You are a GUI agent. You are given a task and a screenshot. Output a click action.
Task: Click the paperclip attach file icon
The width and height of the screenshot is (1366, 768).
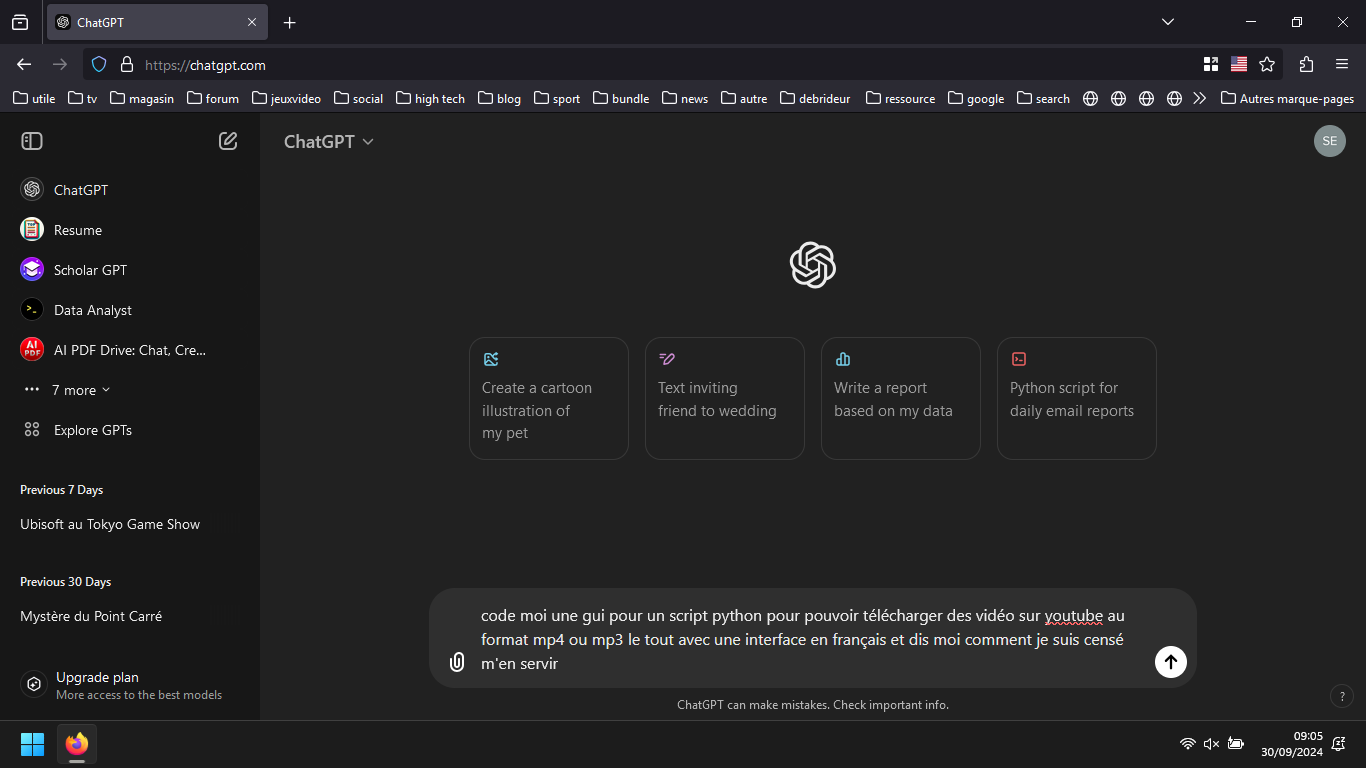coord(457,661)
